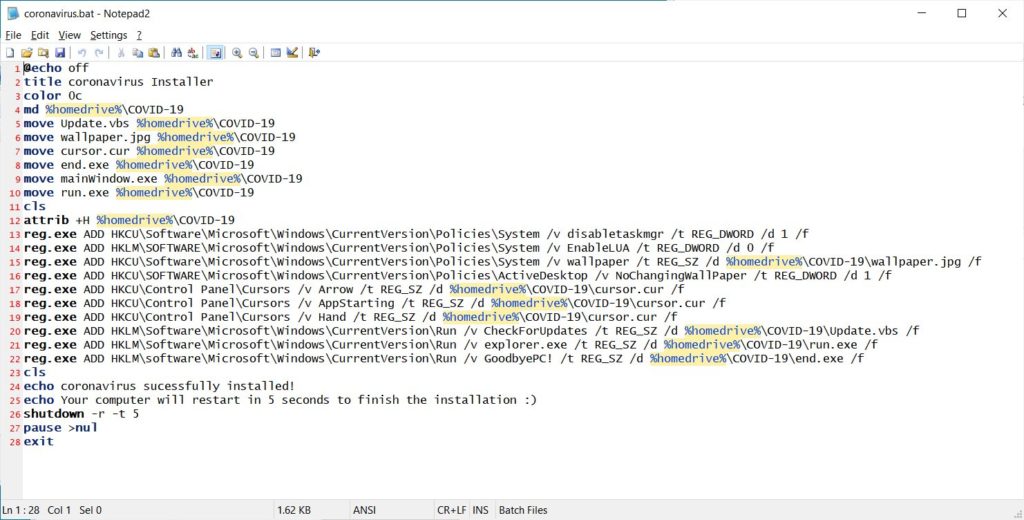Click the ANSI encoding status entry

364,510
